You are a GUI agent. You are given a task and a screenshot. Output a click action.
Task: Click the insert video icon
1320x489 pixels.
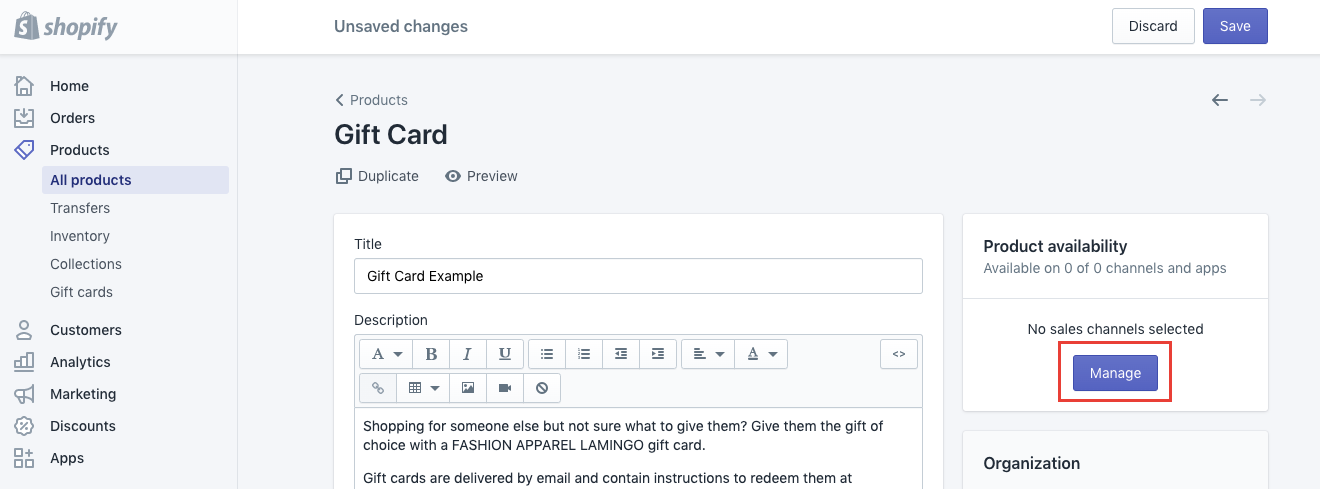(x=505, y=387)
